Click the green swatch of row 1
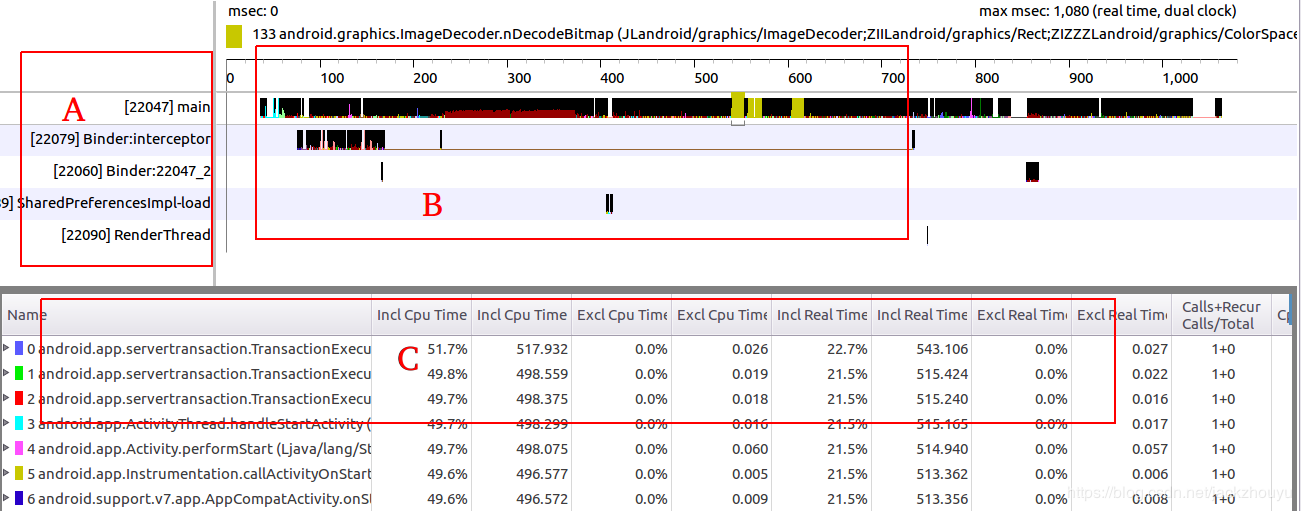 coord(19,374)
